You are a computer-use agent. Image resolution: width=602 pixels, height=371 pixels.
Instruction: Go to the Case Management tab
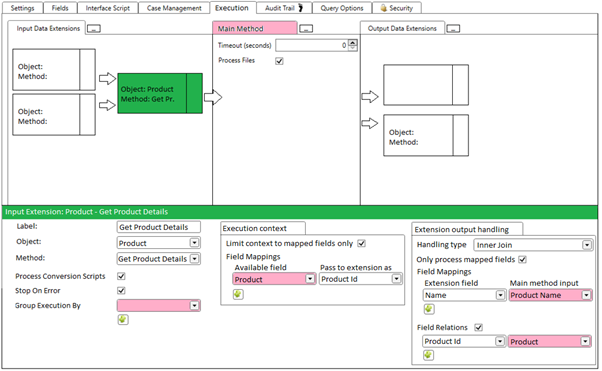(x=174, y=8)
